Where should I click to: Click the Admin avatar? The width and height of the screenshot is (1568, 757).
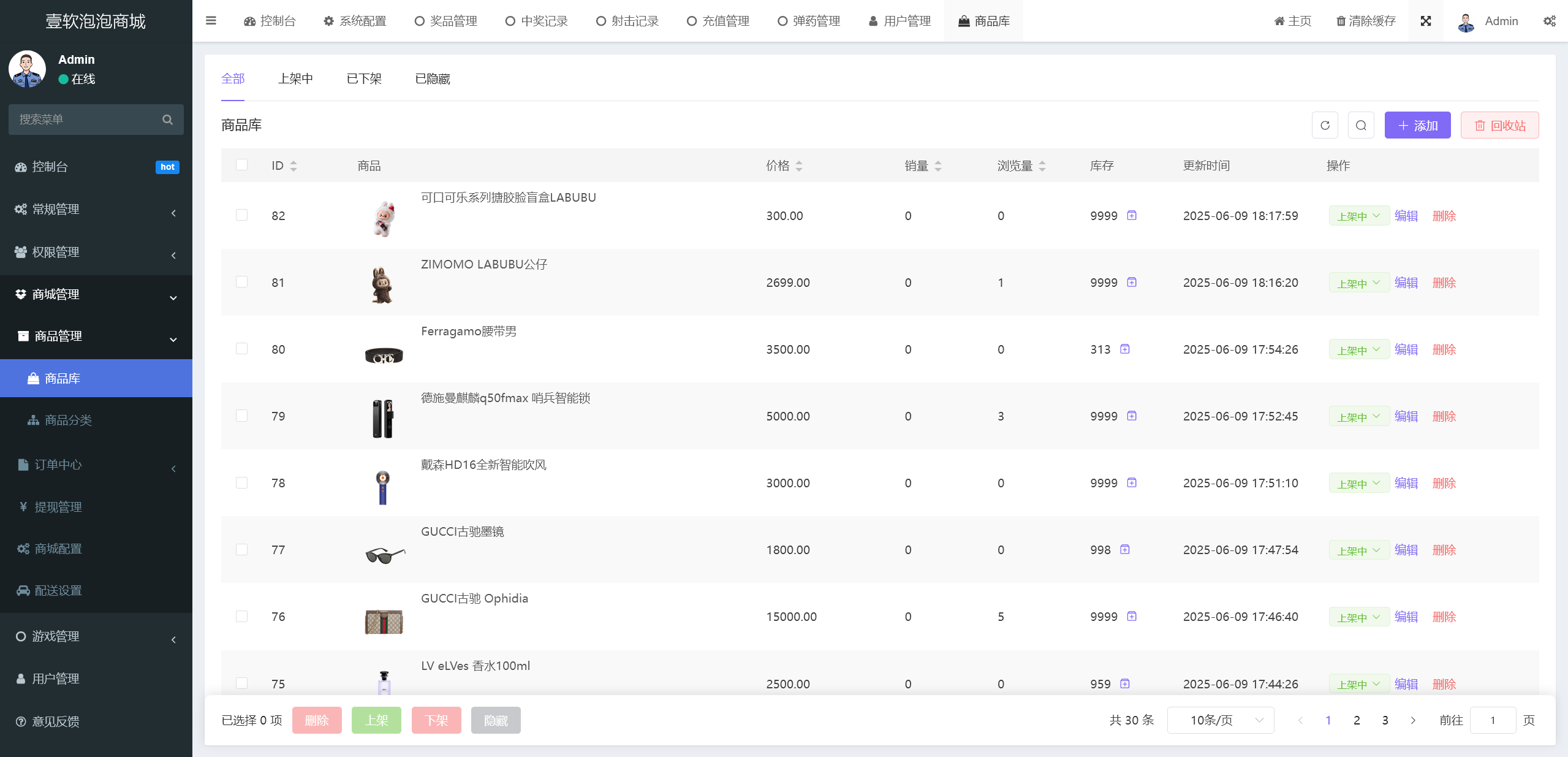(x=1465, y=20)
